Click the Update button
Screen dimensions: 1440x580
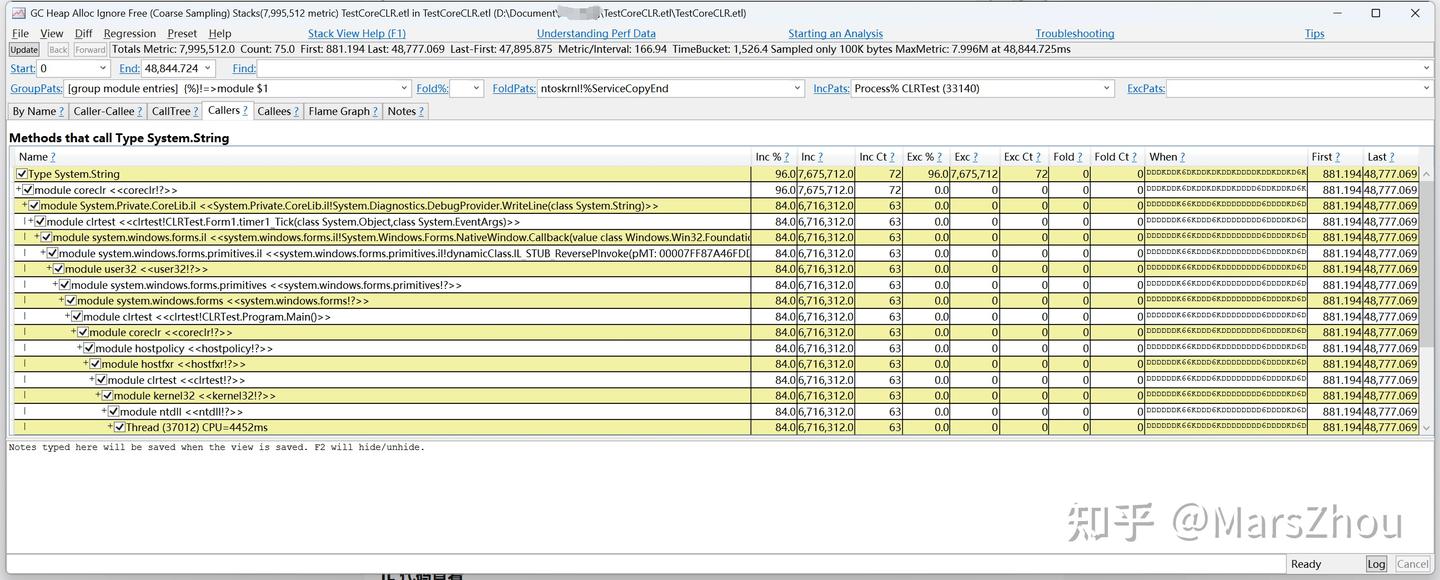(23, 49)
